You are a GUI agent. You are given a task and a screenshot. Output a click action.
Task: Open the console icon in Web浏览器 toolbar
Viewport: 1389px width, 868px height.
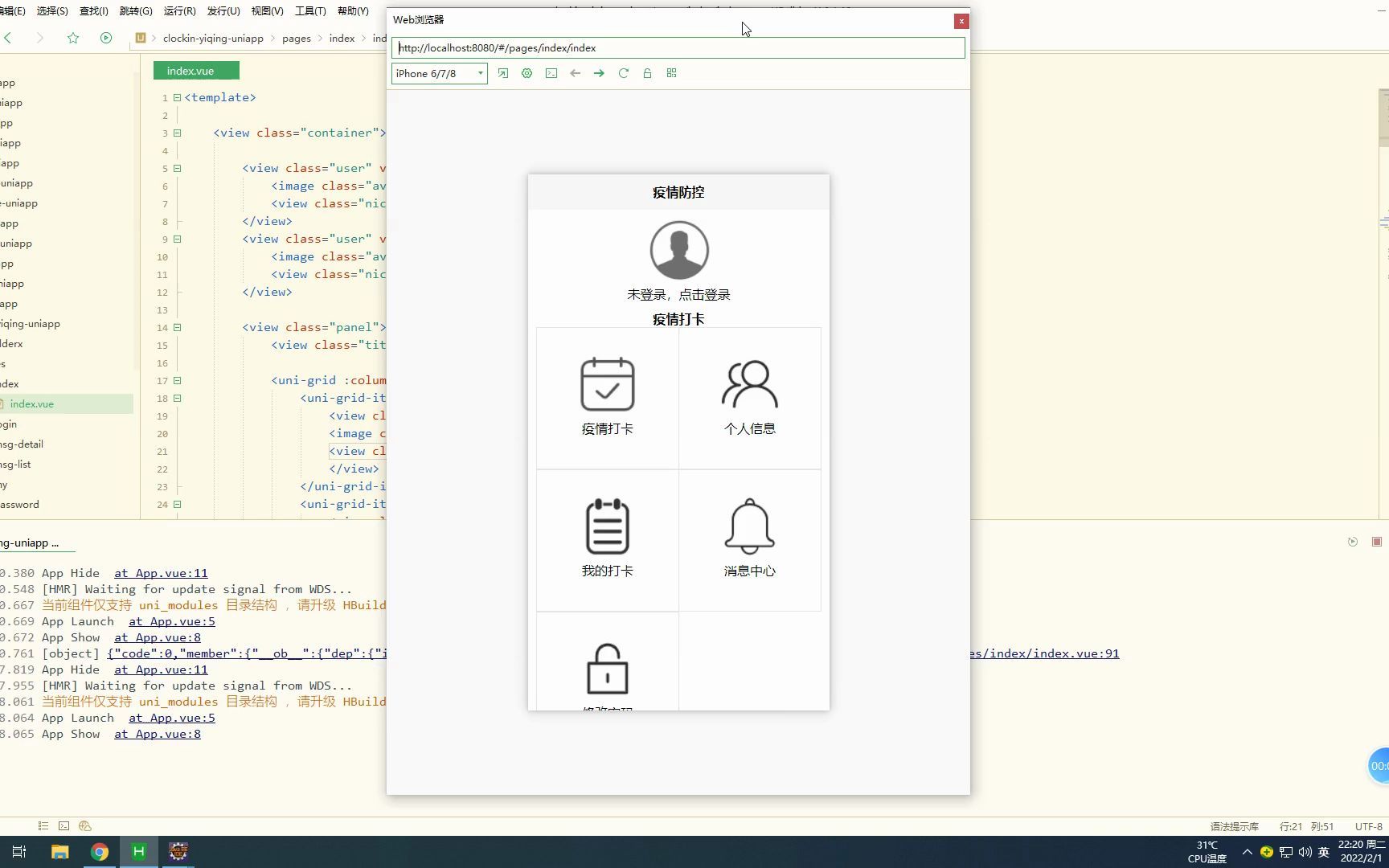(x=551, y=73)
